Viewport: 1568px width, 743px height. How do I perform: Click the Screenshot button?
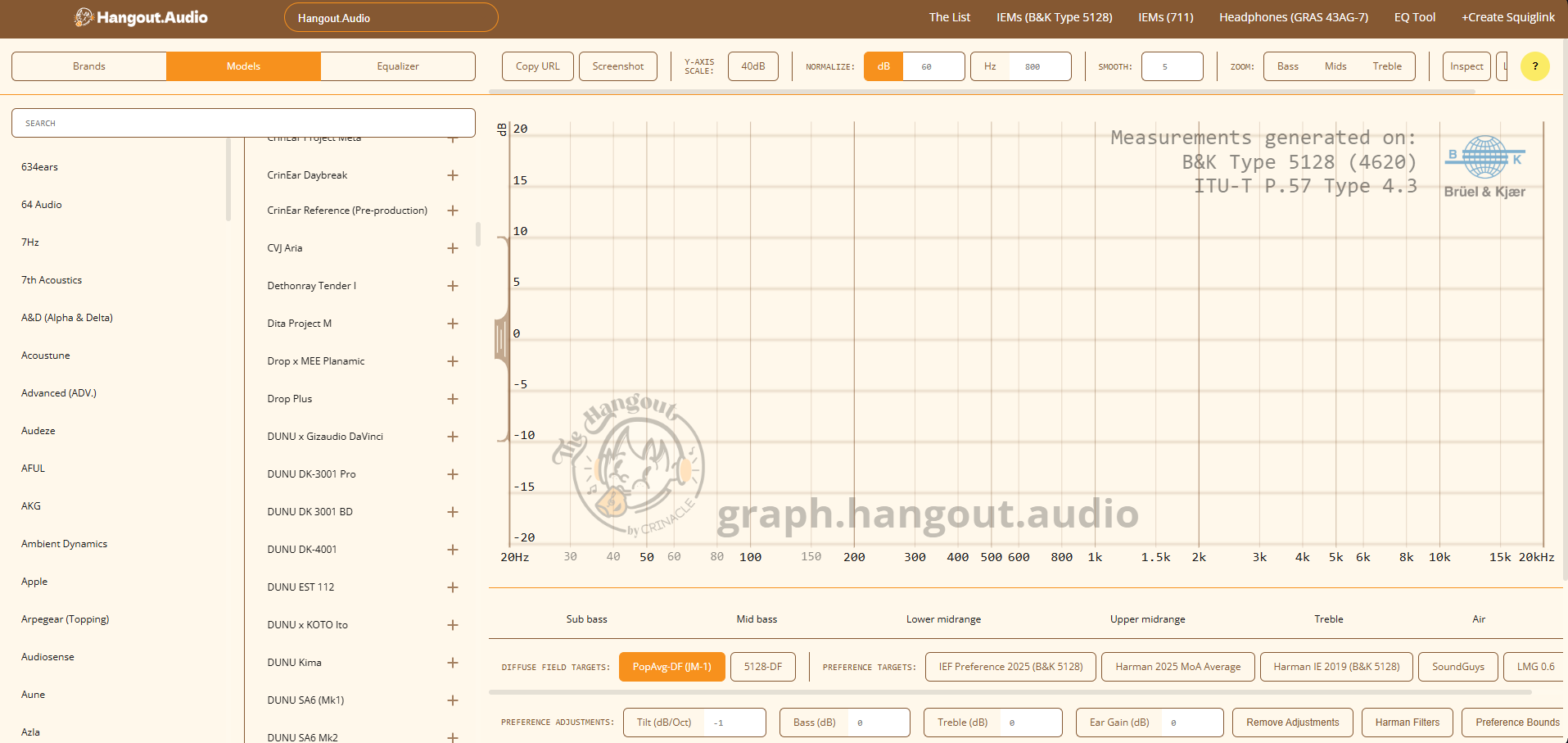[617, 66]
